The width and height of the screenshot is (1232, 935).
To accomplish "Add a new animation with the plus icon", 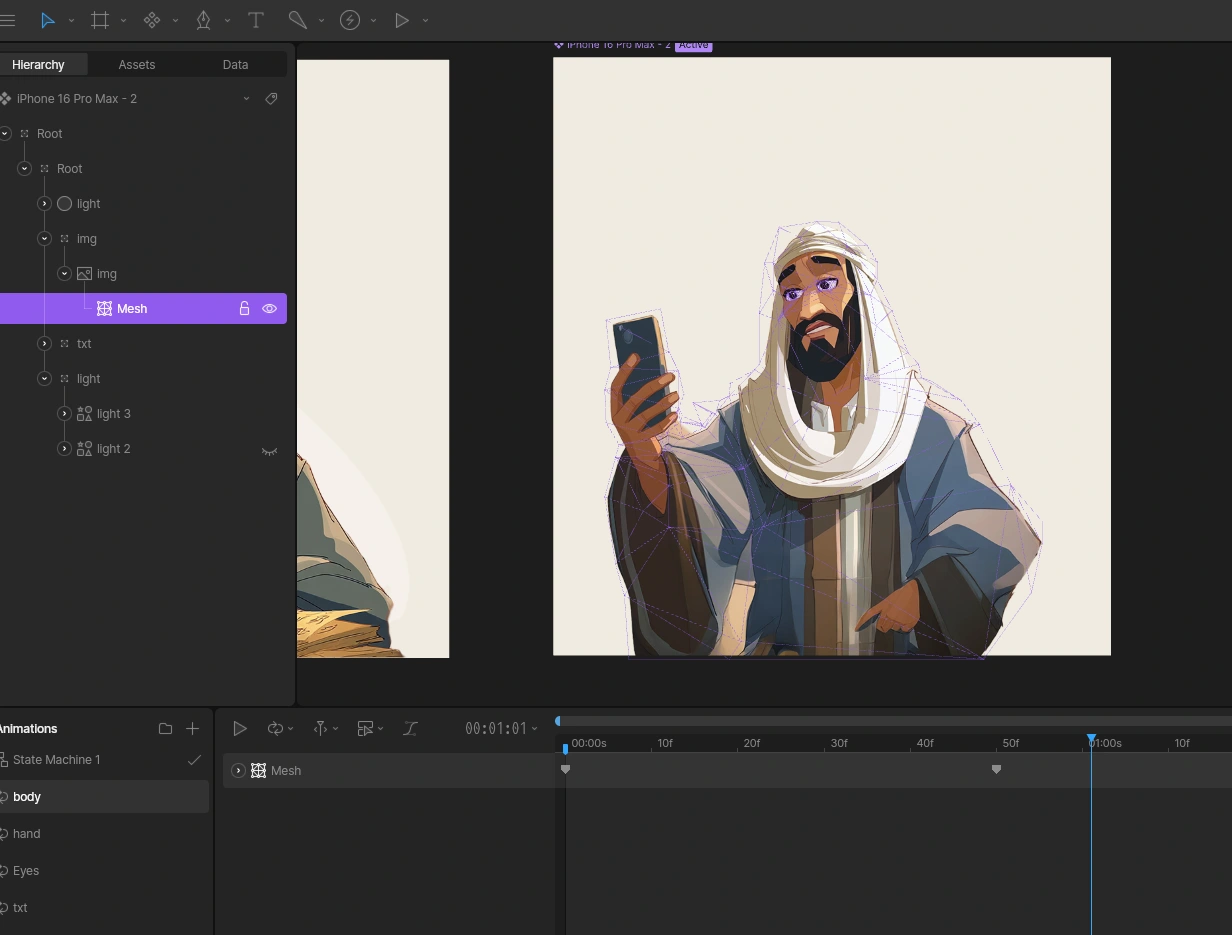I will coord(193,729).
